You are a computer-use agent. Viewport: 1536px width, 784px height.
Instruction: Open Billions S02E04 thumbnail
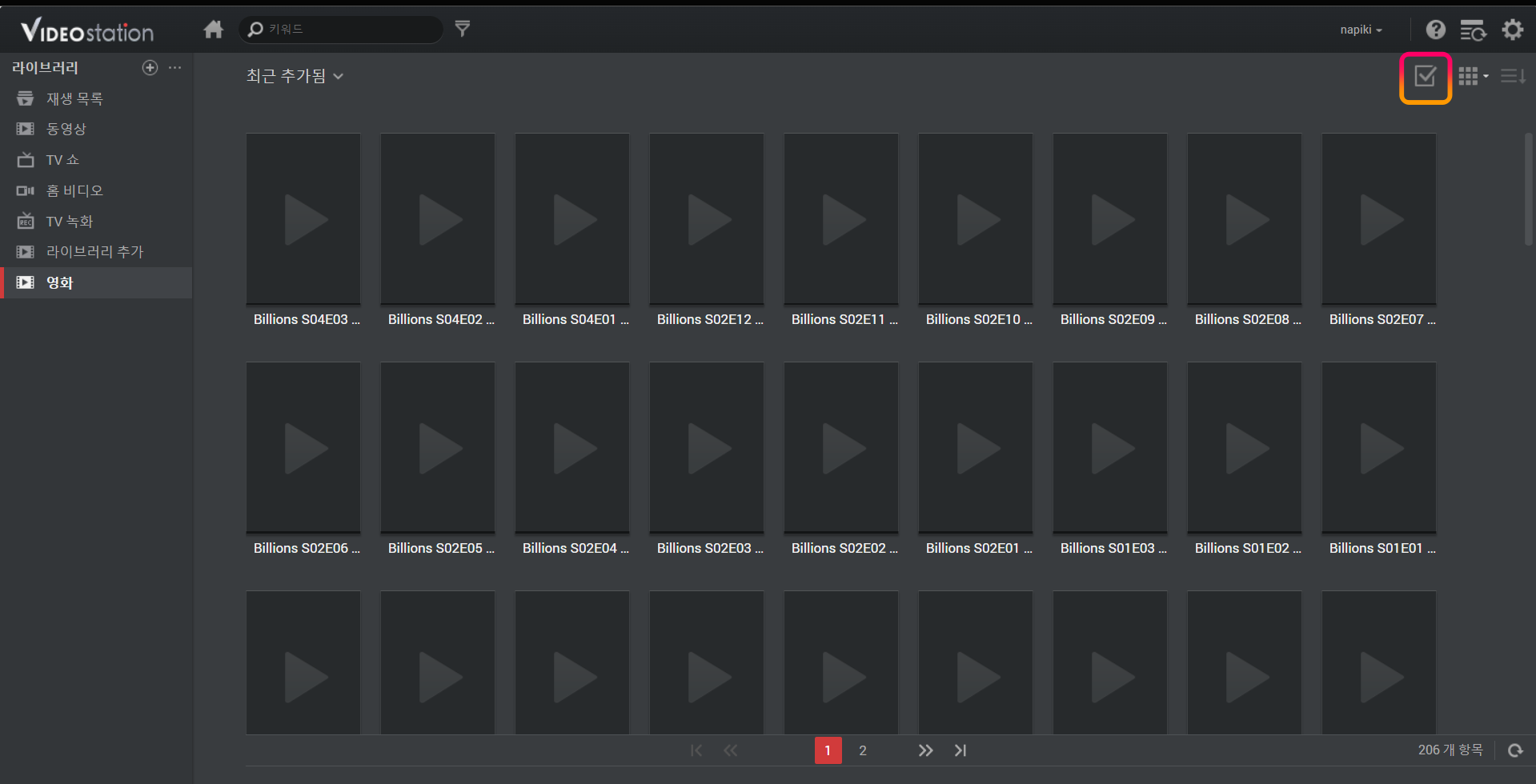[x=572, y=448]
